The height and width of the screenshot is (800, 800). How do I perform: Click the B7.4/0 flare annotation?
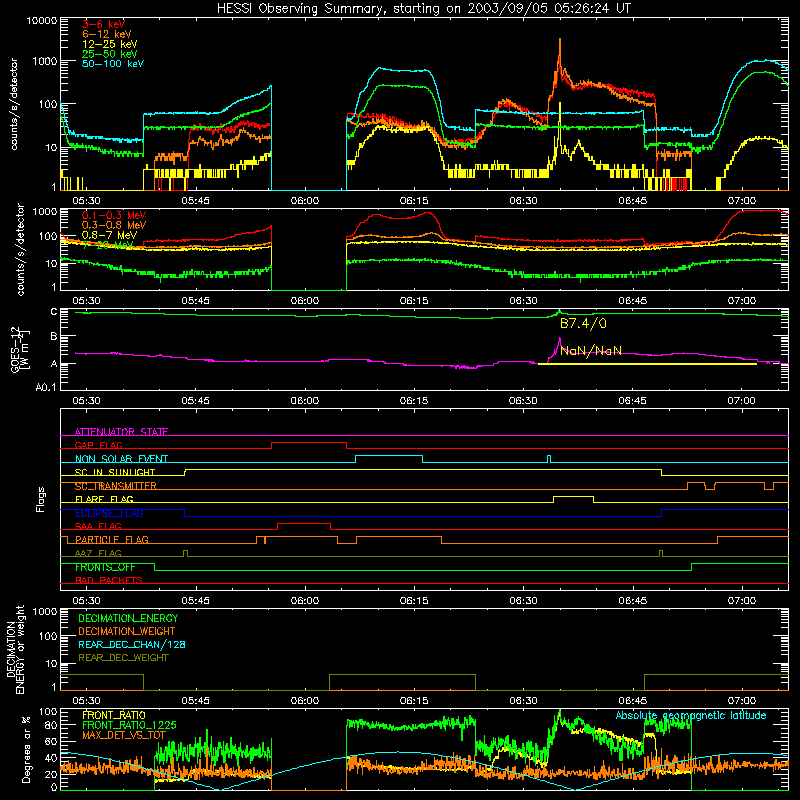point(583,323)
